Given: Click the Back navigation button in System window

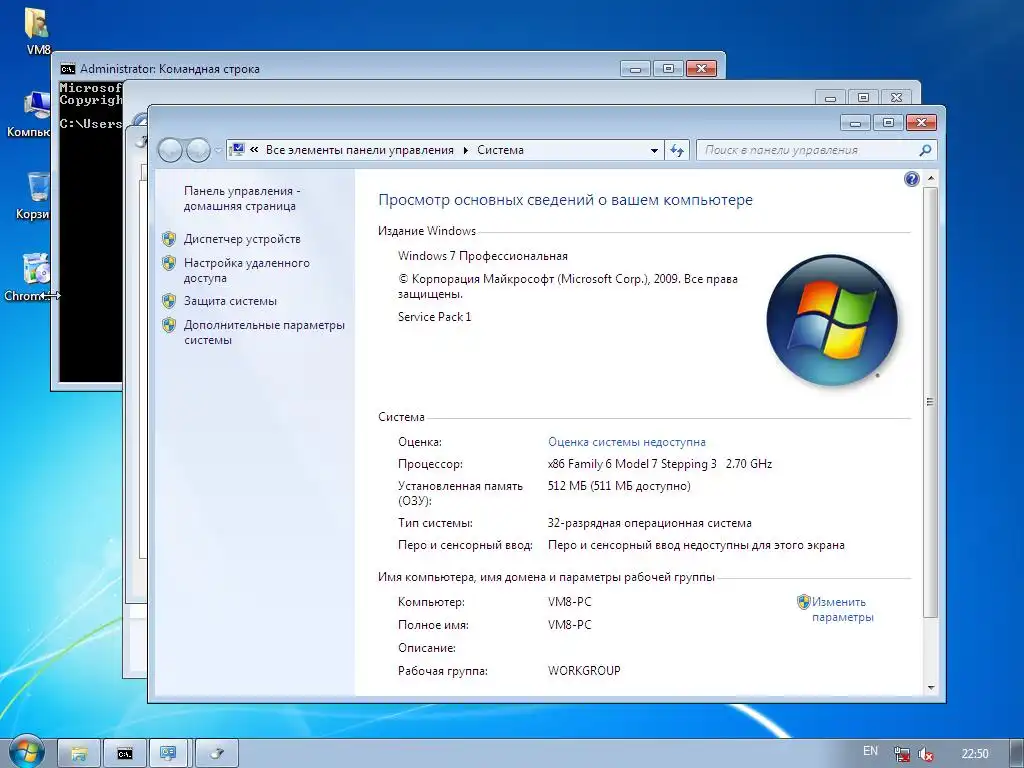Looking at the screenshot, I should pos(170,150).
